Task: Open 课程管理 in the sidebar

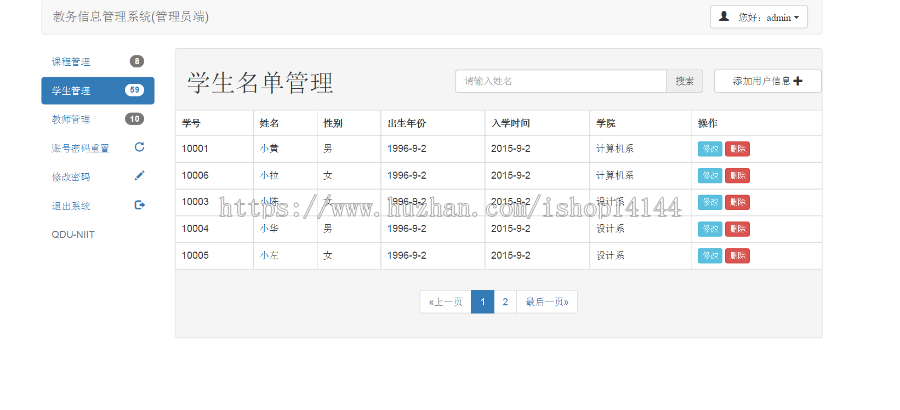Action: pyautogui.click(x=98, y=62)
